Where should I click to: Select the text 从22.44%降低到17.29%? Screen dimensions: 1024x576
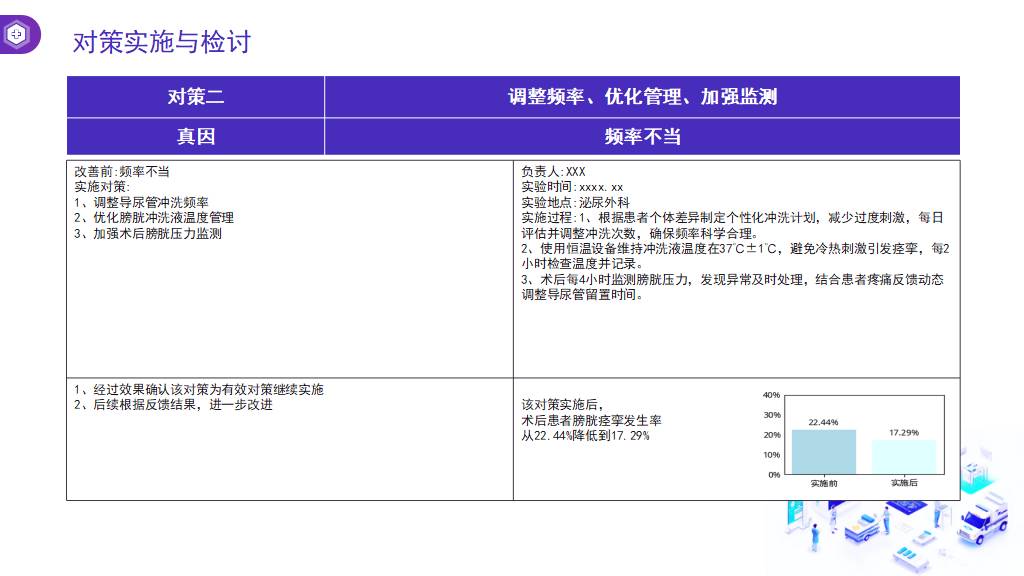585,436
